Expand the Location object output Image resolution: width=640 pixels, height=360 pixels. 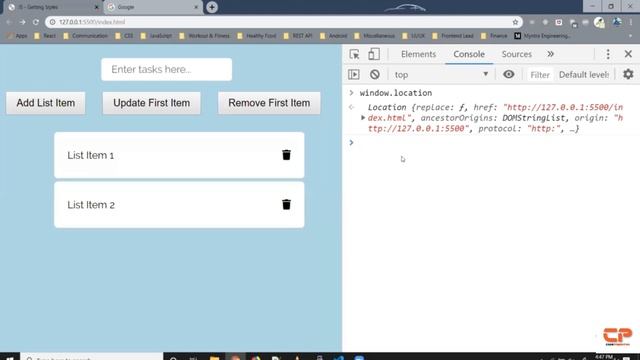tap(363, 118)
